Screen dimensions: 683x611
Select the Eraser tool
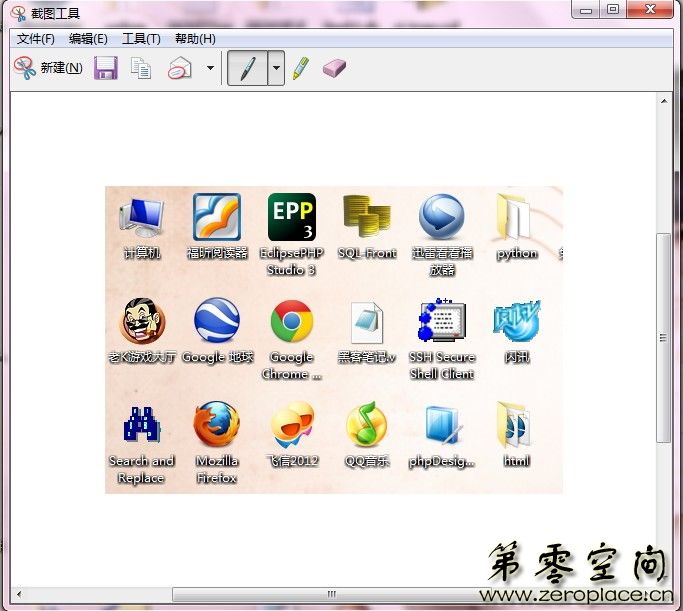click(334, 68)
